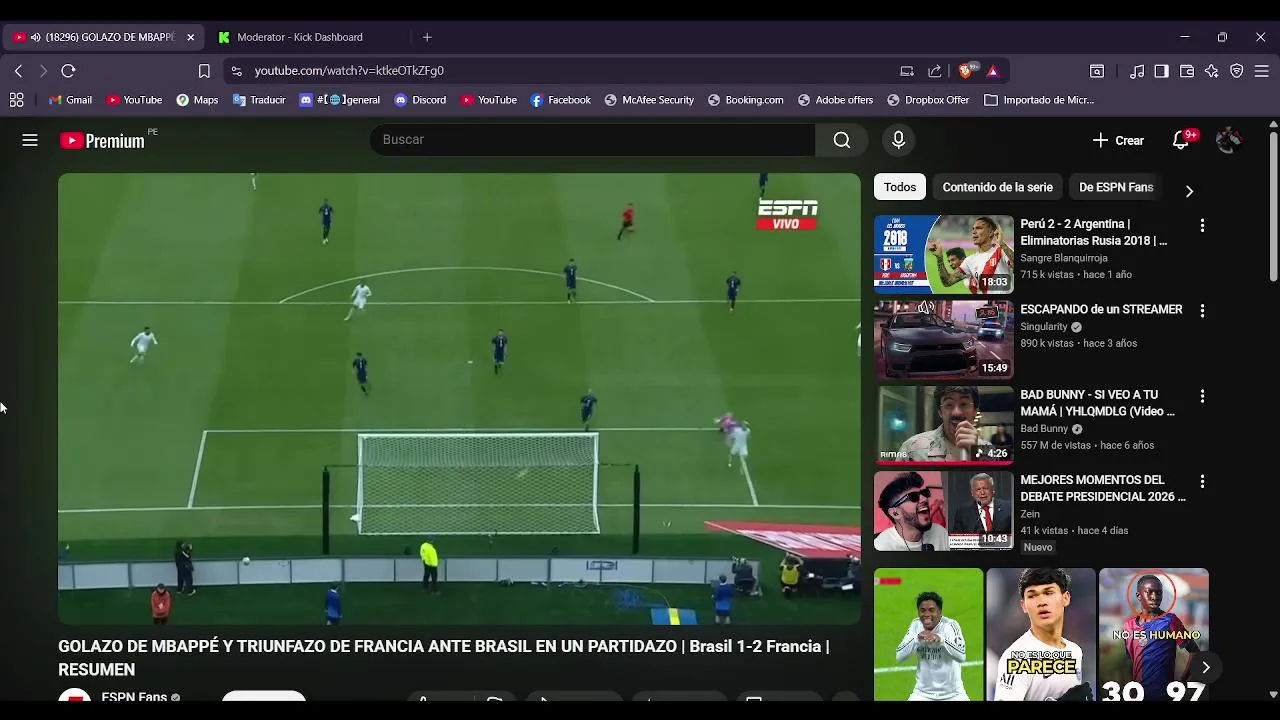Open Brave VPN shield icon
This screenshot has height=720, width=1280.
1237,71
